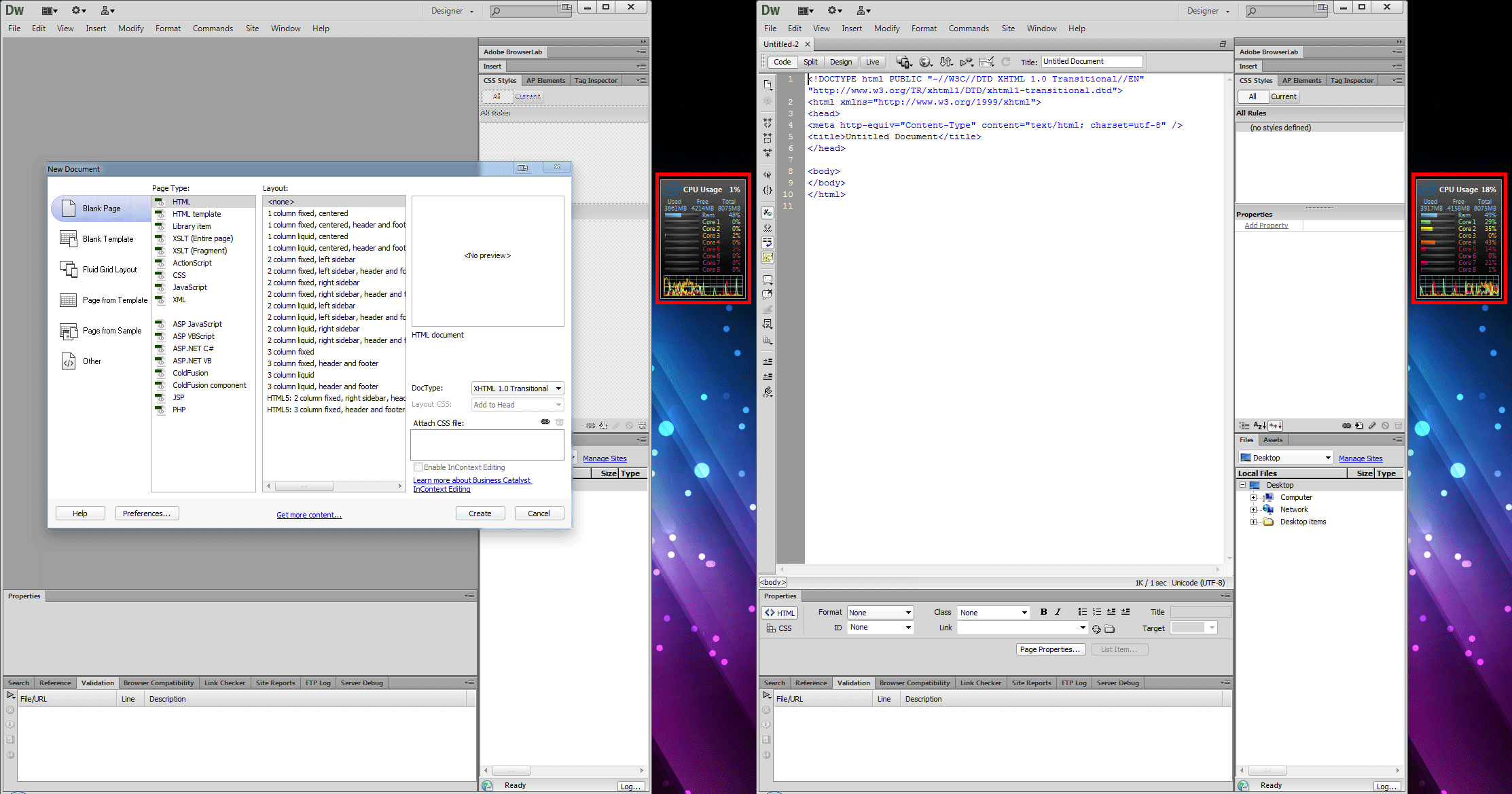This screenshot has height=794, width=1512.
Task: Switch Properties panel to CSS mode
Action: (x=779, y=628)
